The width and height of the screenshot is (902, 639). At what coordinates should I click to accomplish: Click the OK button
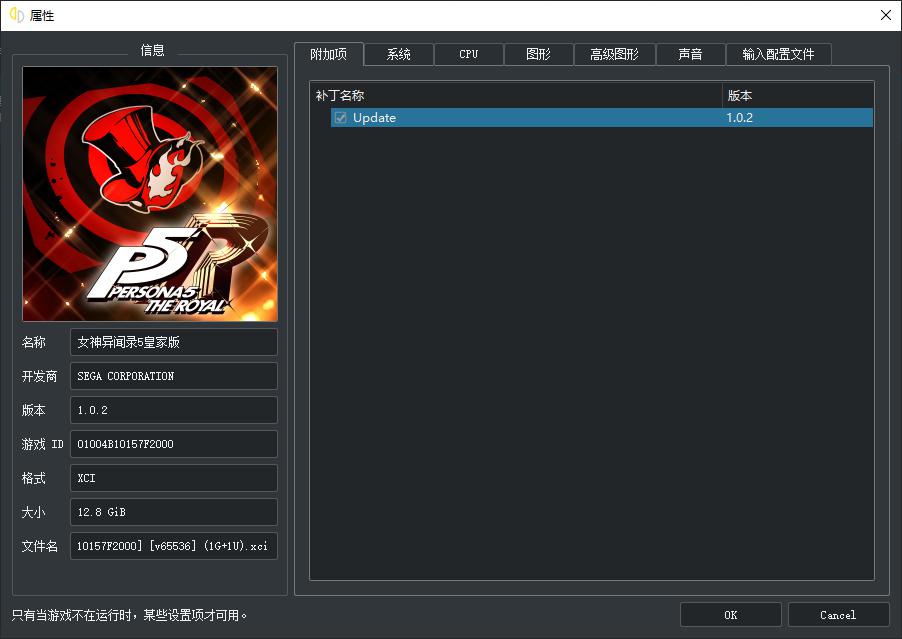point(731,615)
